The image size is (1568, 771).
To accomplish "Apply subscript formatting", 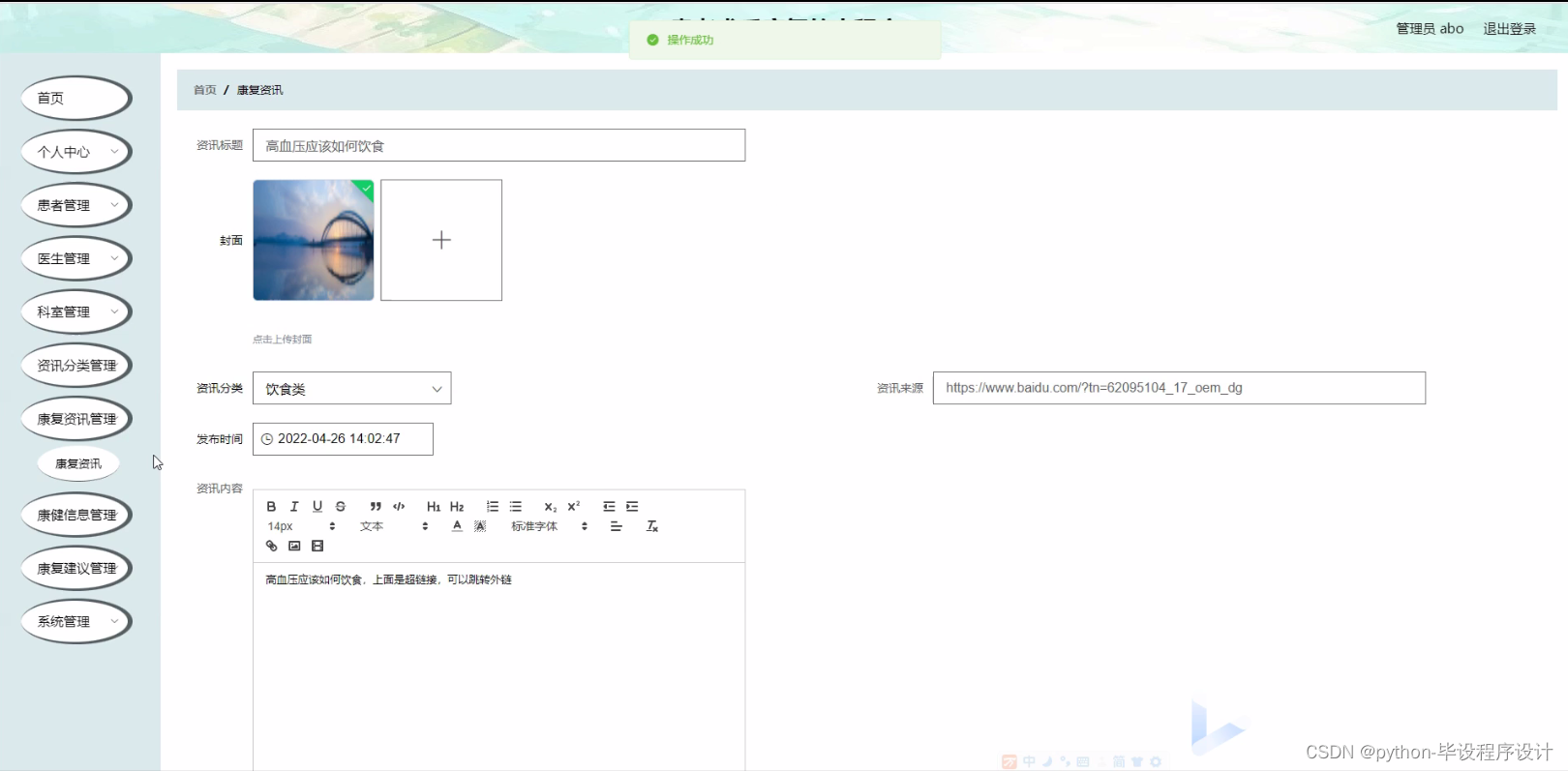I will (x=550, y=506).
